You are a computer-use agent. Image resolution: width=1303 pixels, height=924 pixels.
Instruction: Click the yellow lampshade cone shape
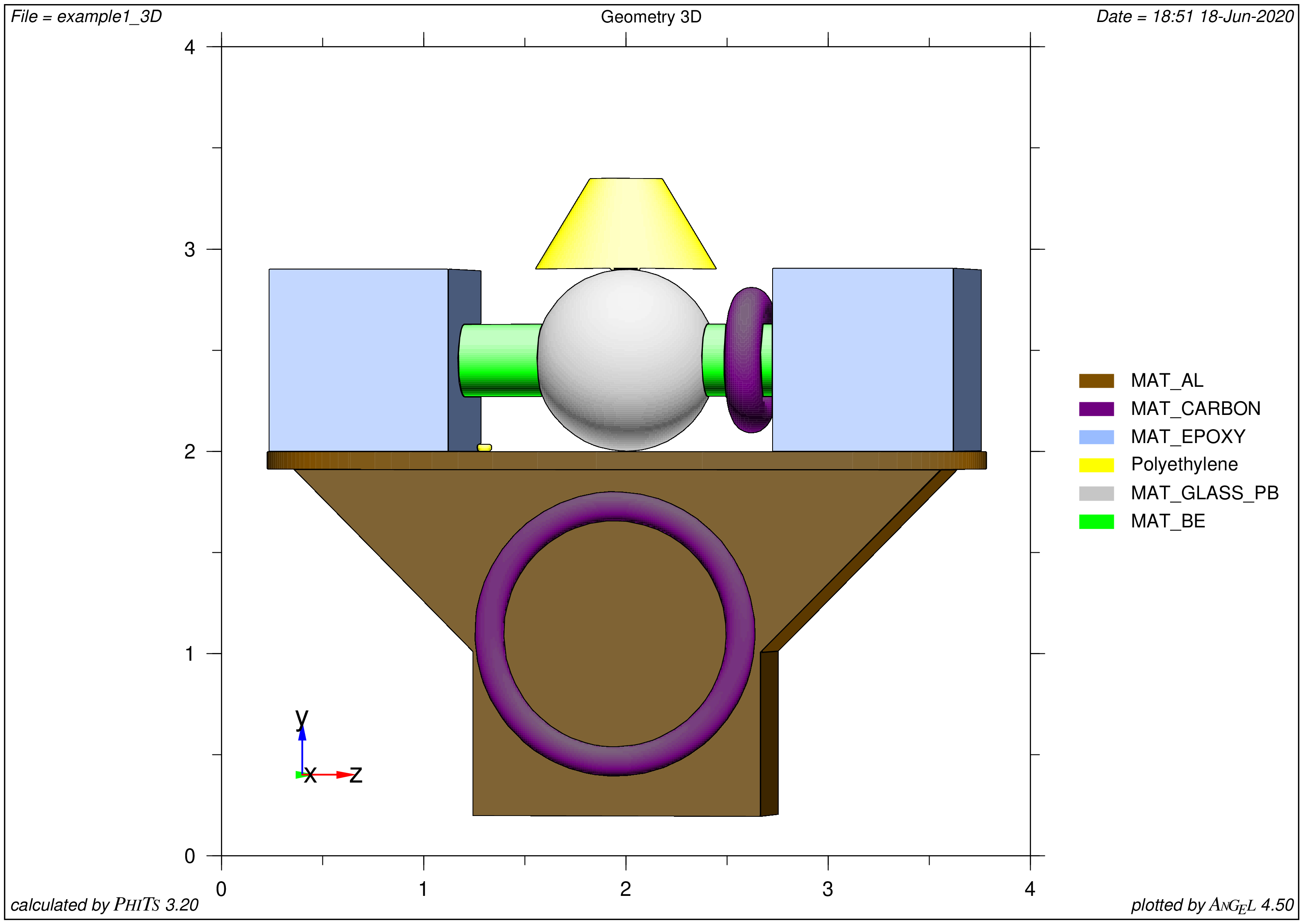click(x=626, y=224)
